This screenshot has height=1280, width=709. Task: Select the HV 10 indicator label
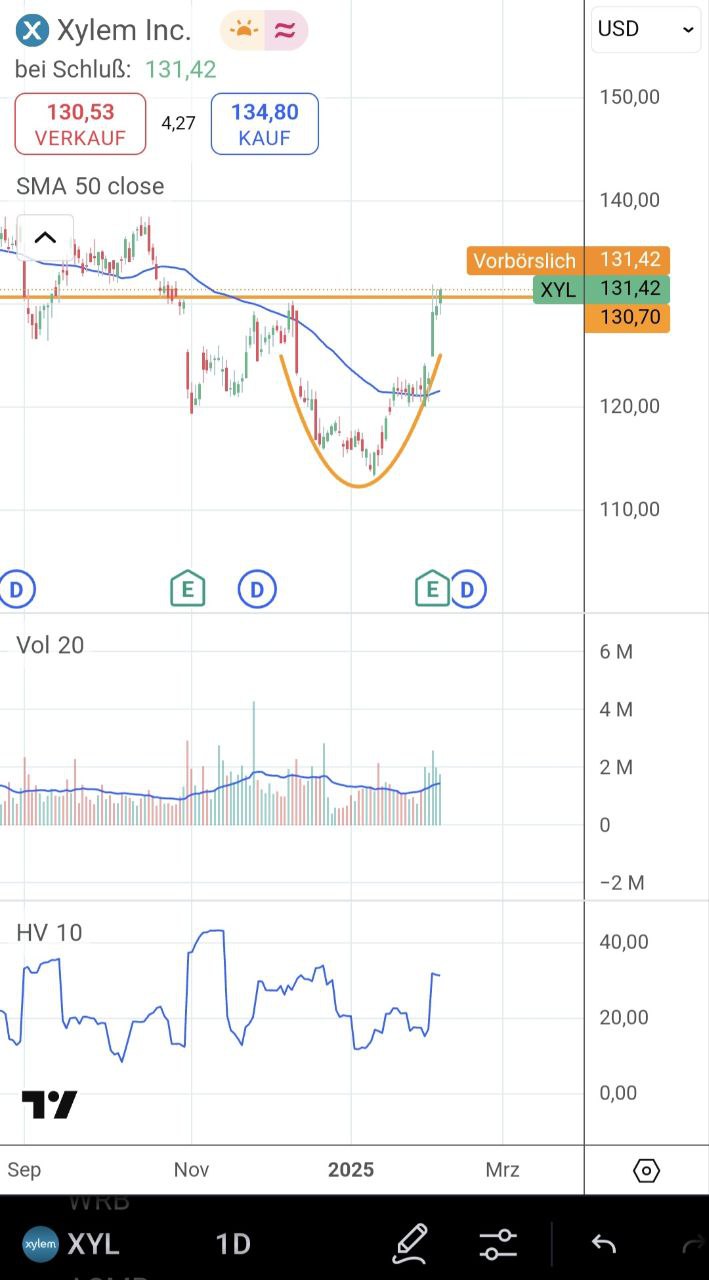49,932
